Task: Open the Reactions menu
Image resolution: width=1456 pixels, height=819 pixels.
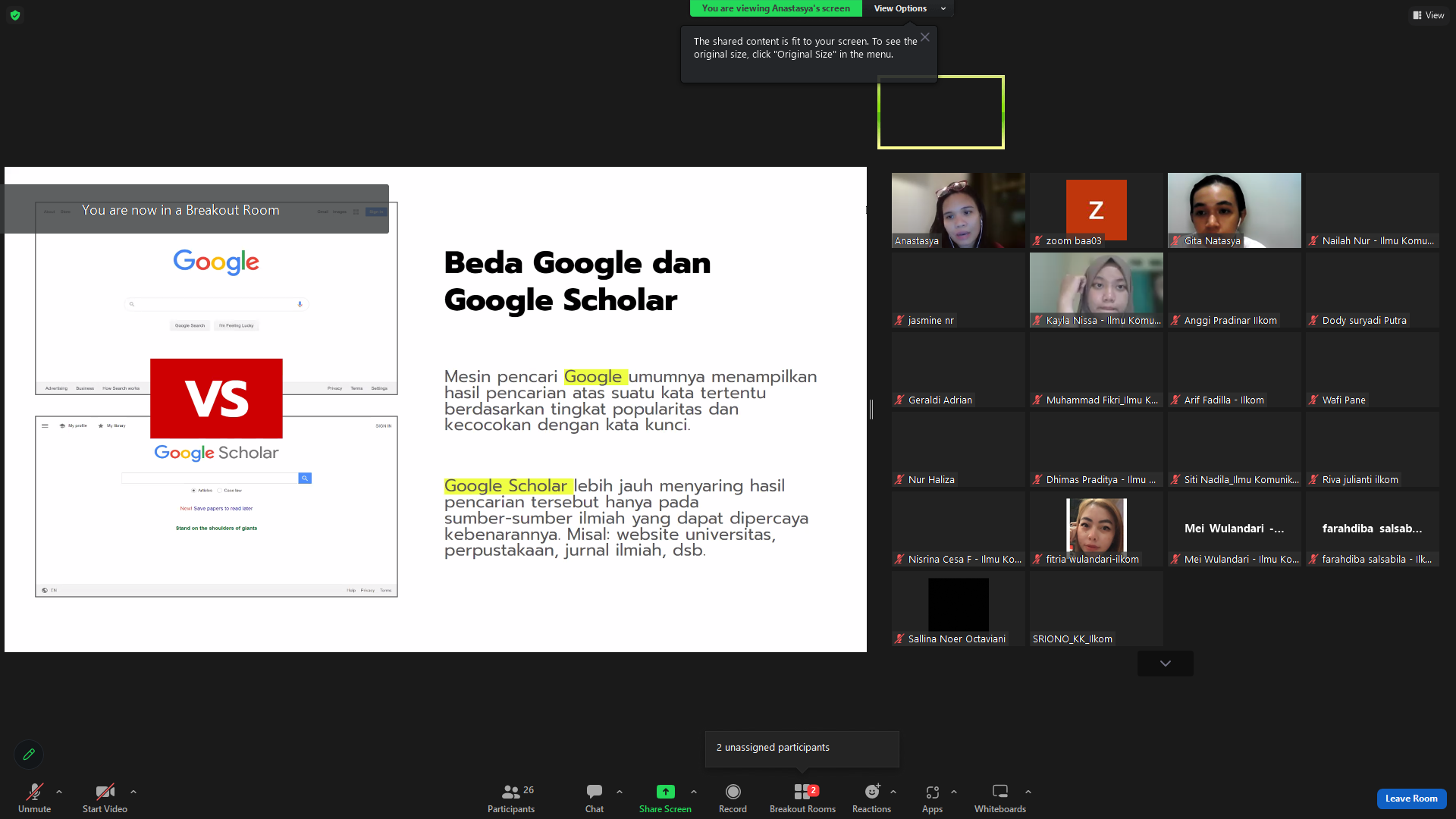Action: (x=872, y=799)
